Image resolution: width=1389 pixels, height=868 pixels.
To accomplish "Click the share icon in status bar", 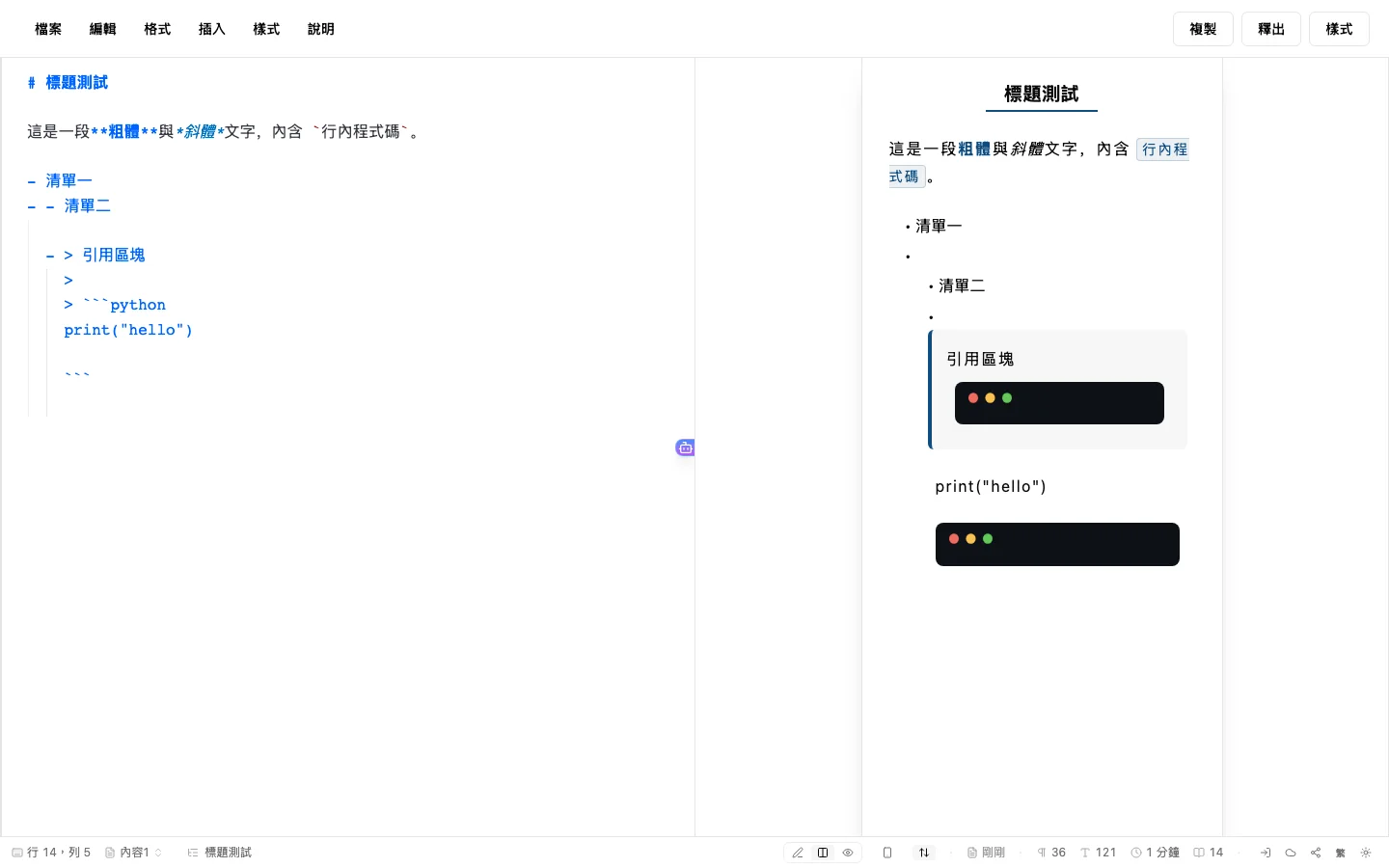I will (1316, 853).
